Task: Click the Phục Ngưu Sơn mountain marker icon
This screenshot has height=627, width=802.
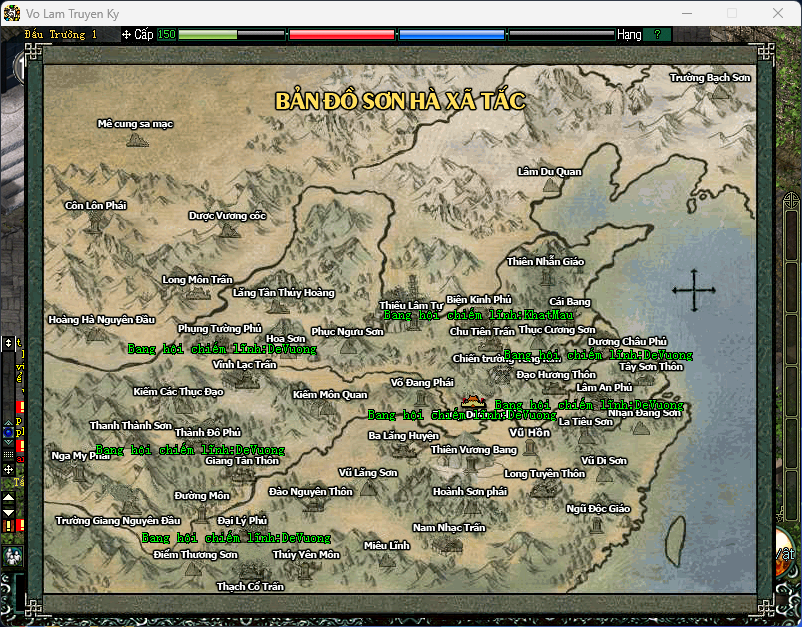Action: [x=348, y=346]
